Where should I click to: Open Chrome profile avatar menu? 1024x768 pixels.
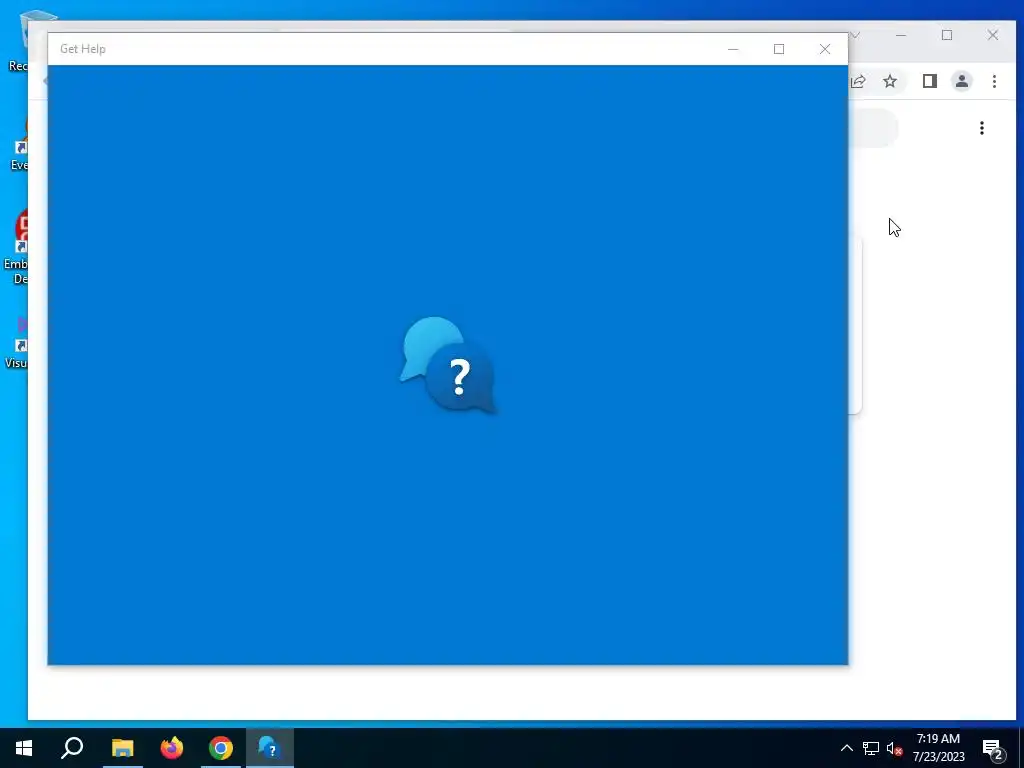(962, 81)
